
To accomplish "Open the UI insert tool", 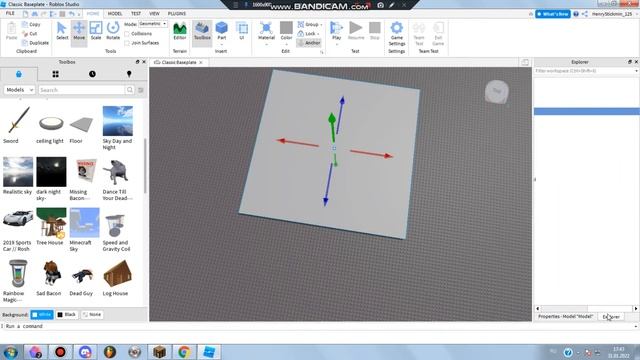I will [242, 31].
